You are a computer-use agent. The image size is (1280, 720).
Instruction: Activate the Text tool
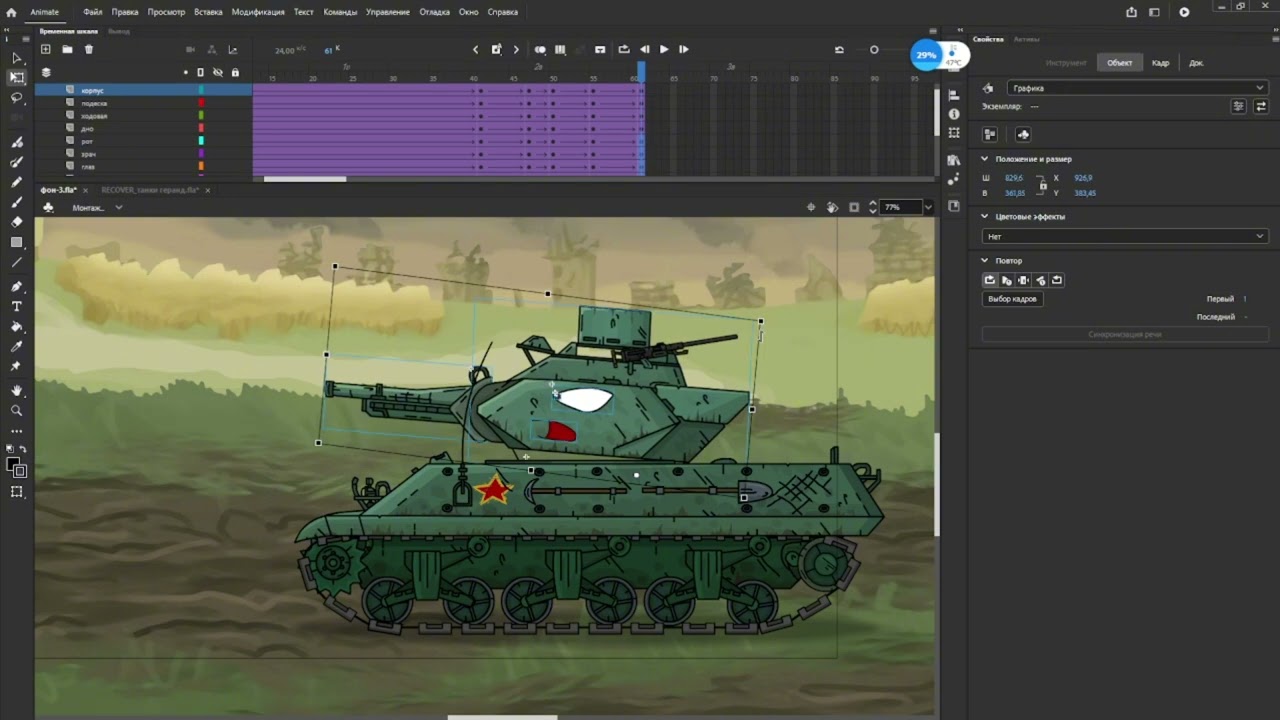(17, 306)
